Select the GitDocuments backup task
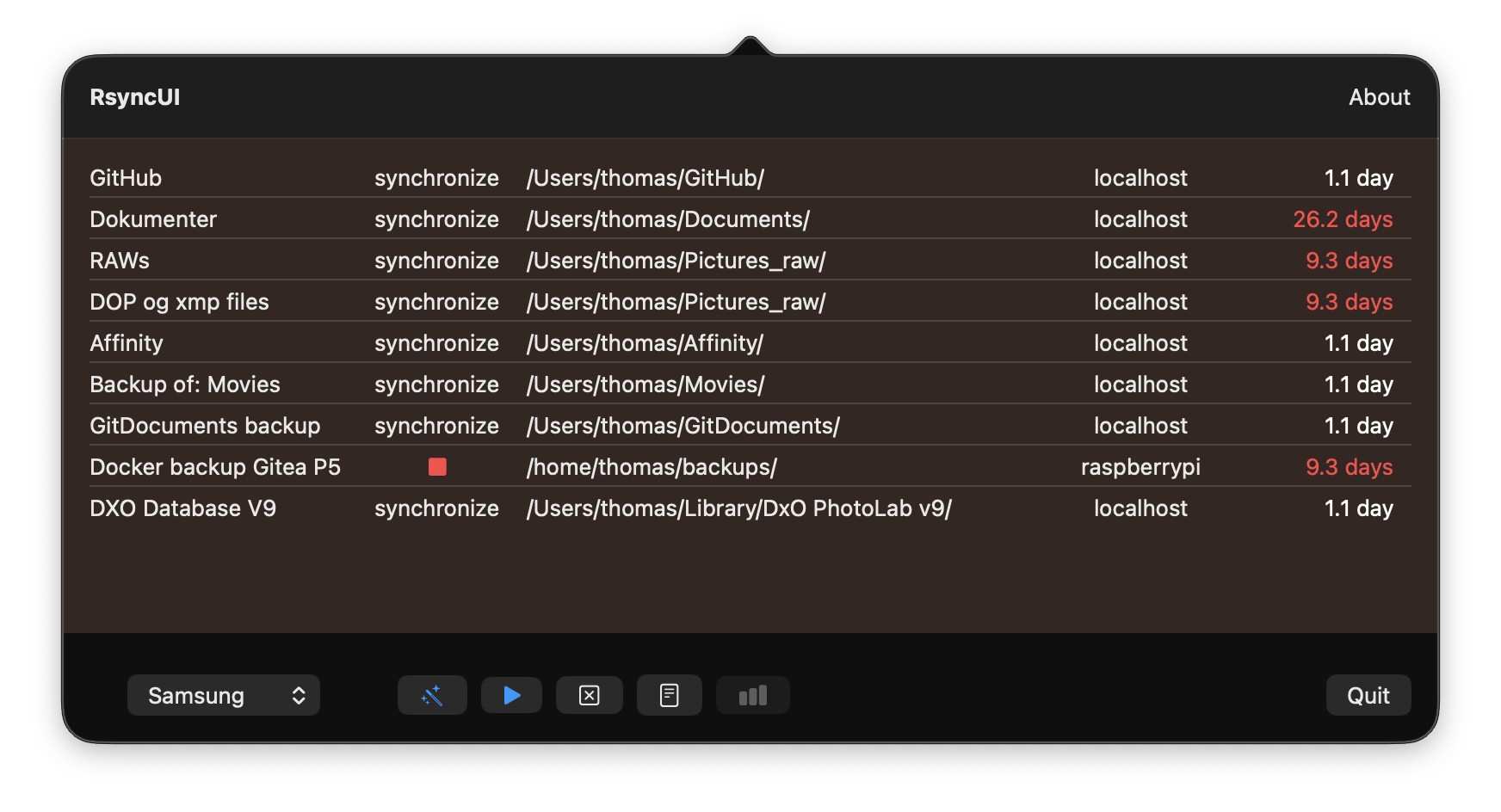Image resolution: width=1501 pixels, height=812 pixels. [x=205, y=426]
